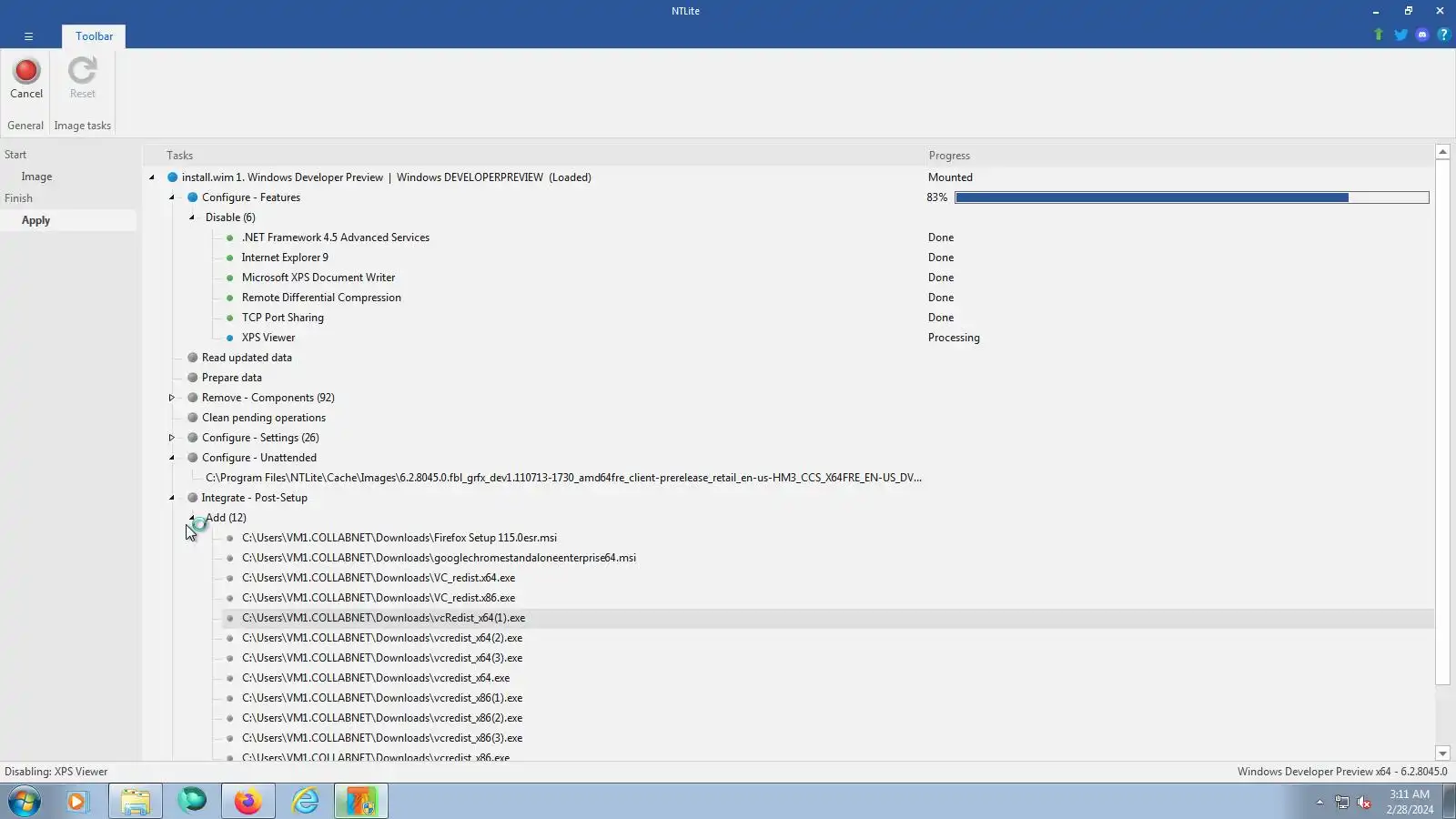Click the status dot beside Configure - Features
Screen dimensions: 1456x819
coord(192,197)
